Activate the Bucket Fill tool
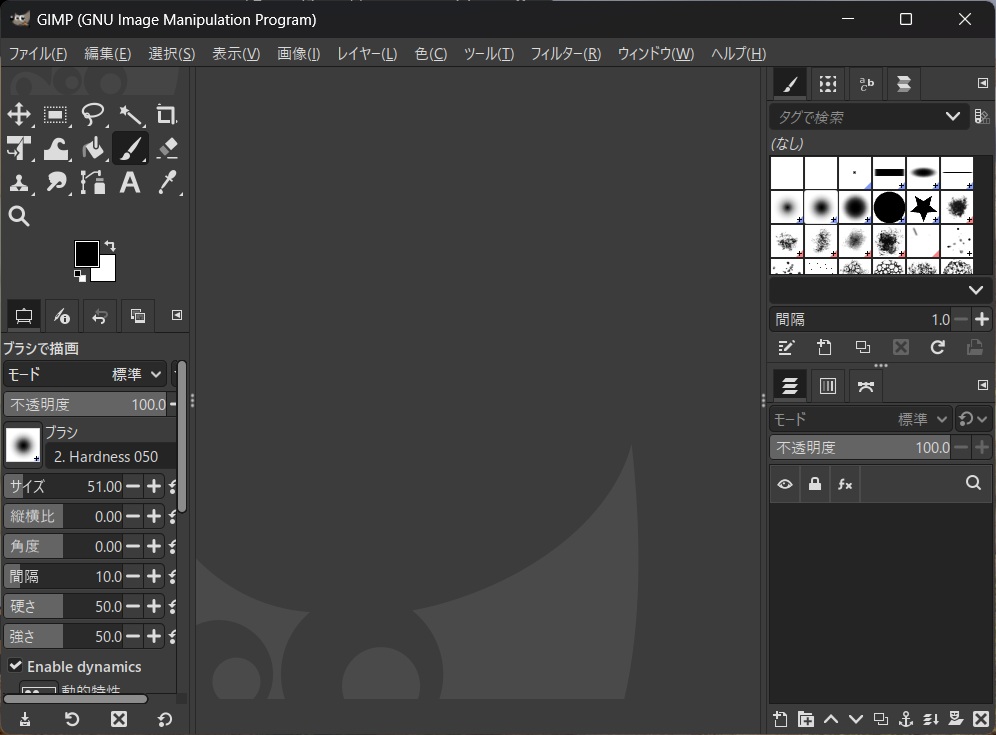The image size is (996, 735). point(93,149)
